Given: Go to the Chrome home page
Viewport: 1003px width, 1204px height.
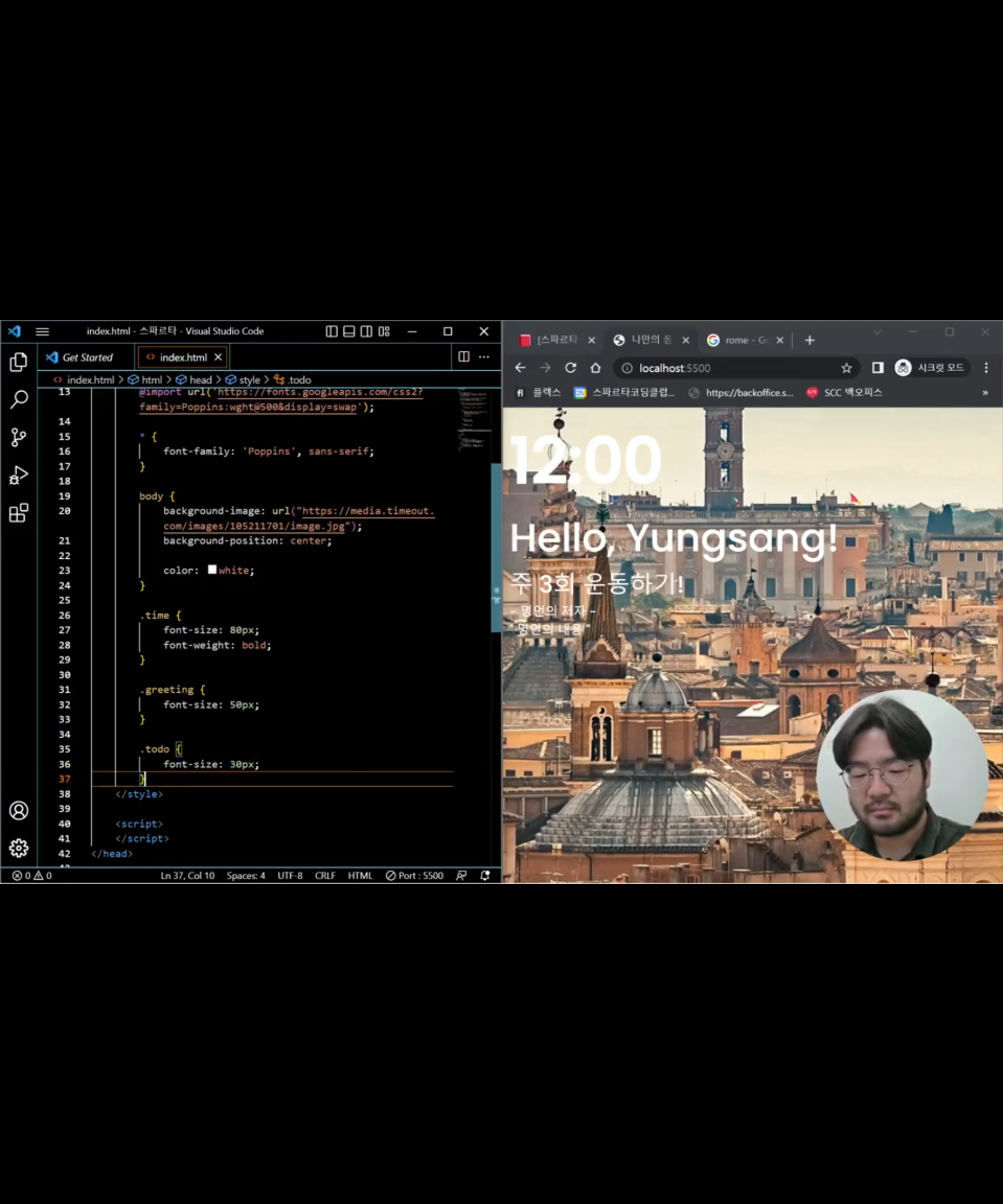Looking at the screenshot, I should pyautogui.click(x=596, y=367).
